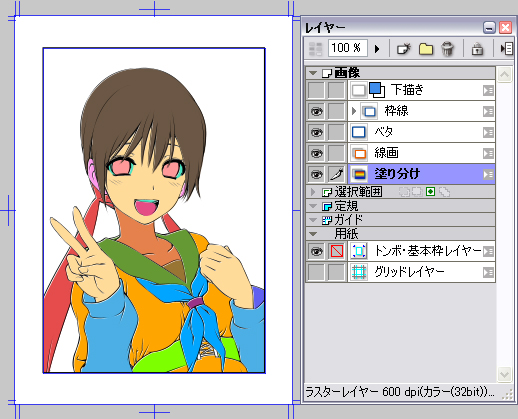Open properties for the 下描き layer
Image resolution: width=518 pixels, height=419 pixels.
click(488, 90)
